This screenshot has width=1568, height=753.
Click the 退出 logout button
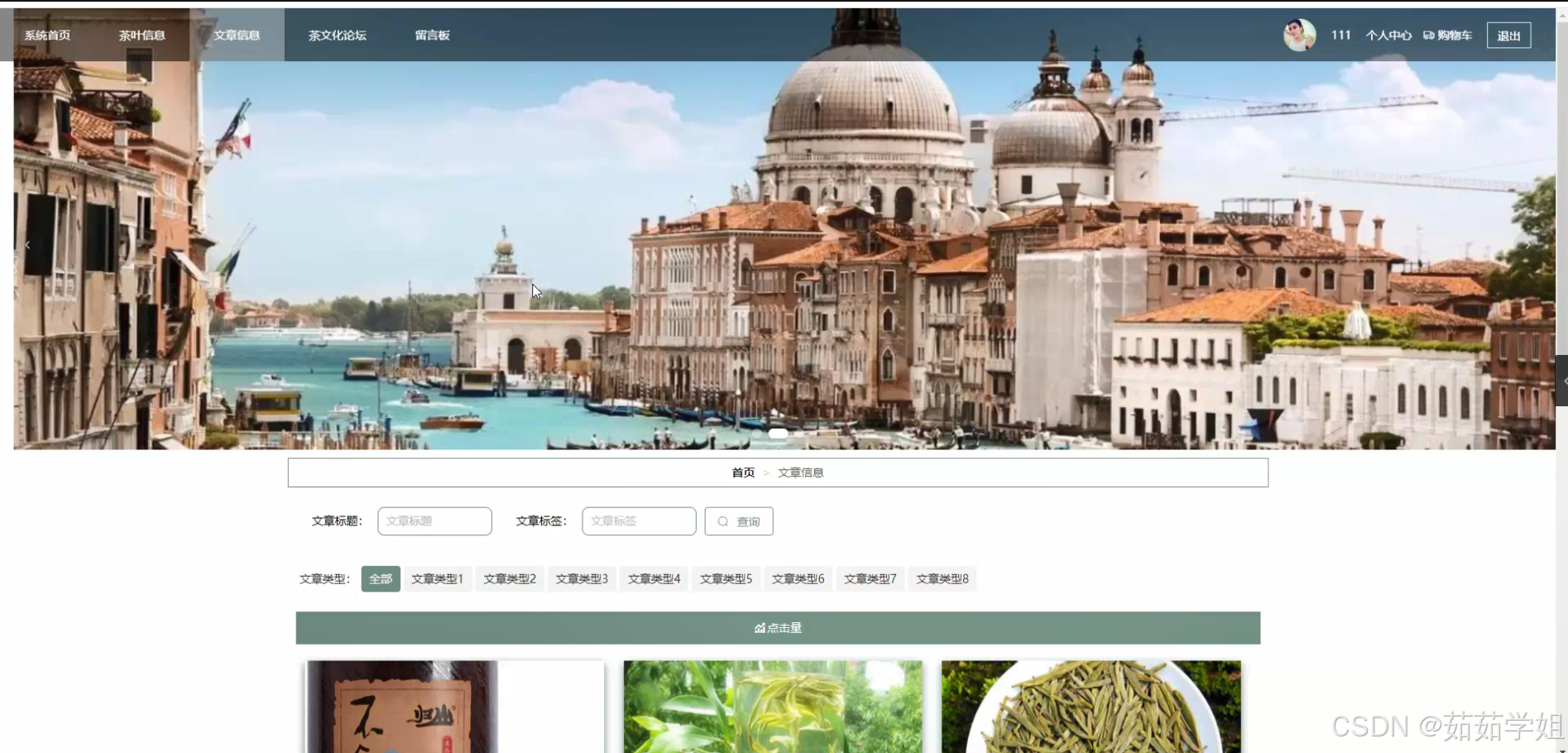coord(1508,36)
